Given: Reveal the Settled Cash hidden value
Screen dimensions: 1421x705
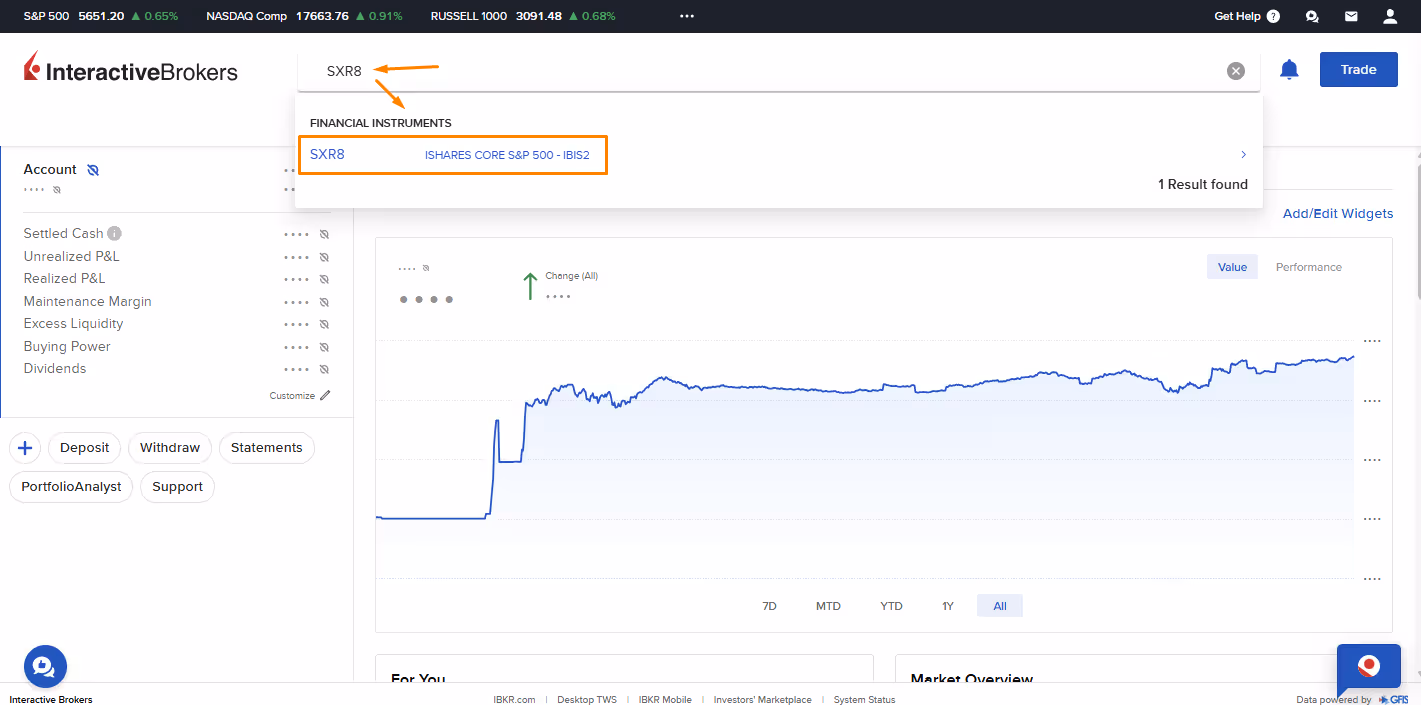Looking at the screenshot, I should (x=324, y=234).
